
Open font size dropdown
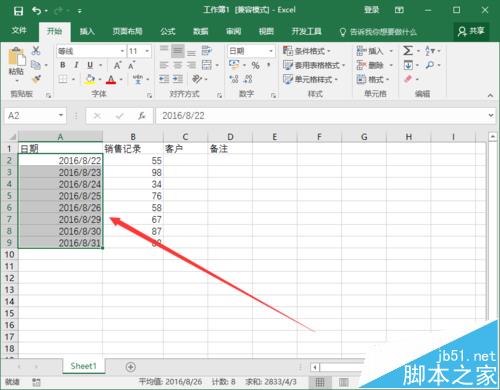click(x=147, y=51)
